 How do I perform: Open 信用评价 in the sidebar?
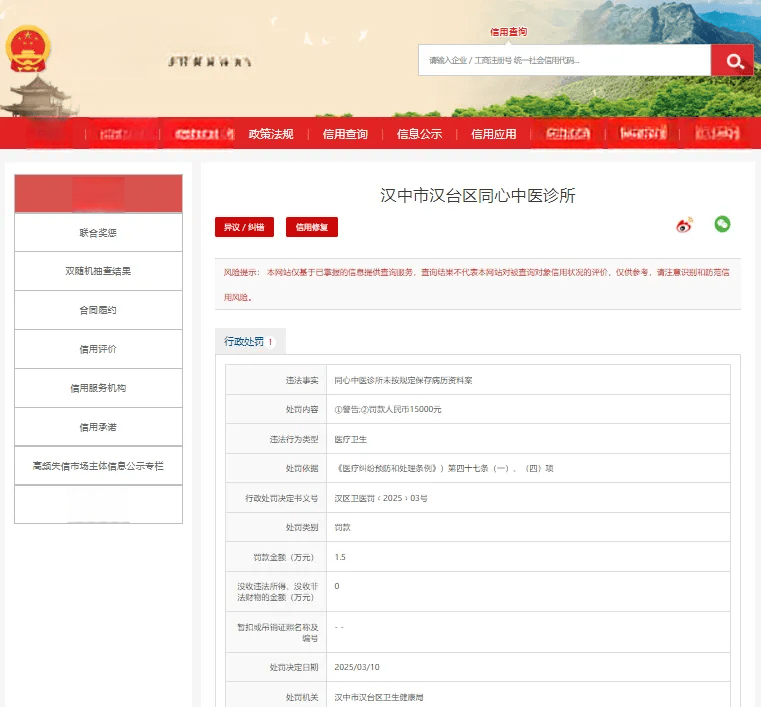coord(99,349)
